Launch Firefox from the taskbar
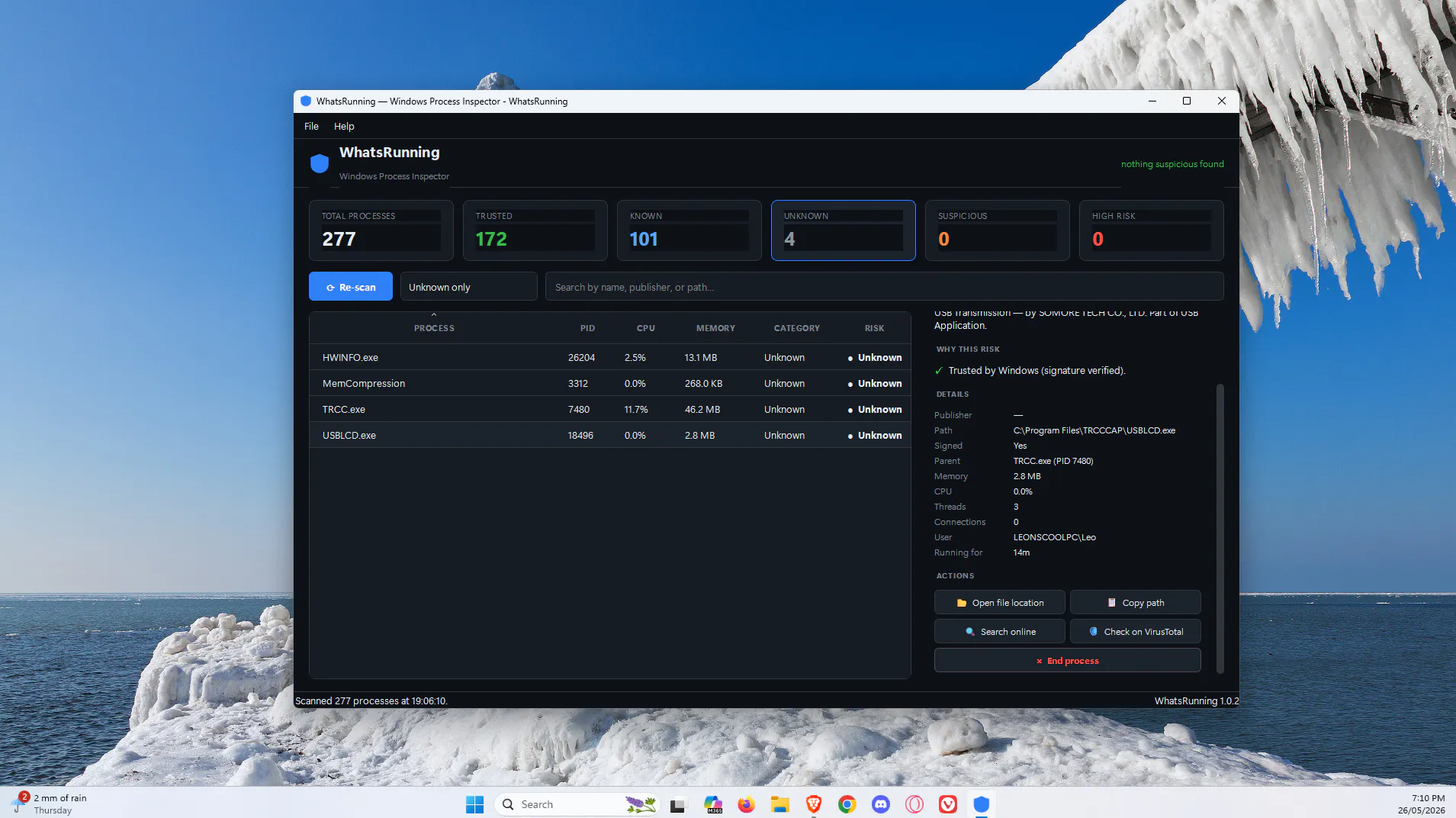 746,804
